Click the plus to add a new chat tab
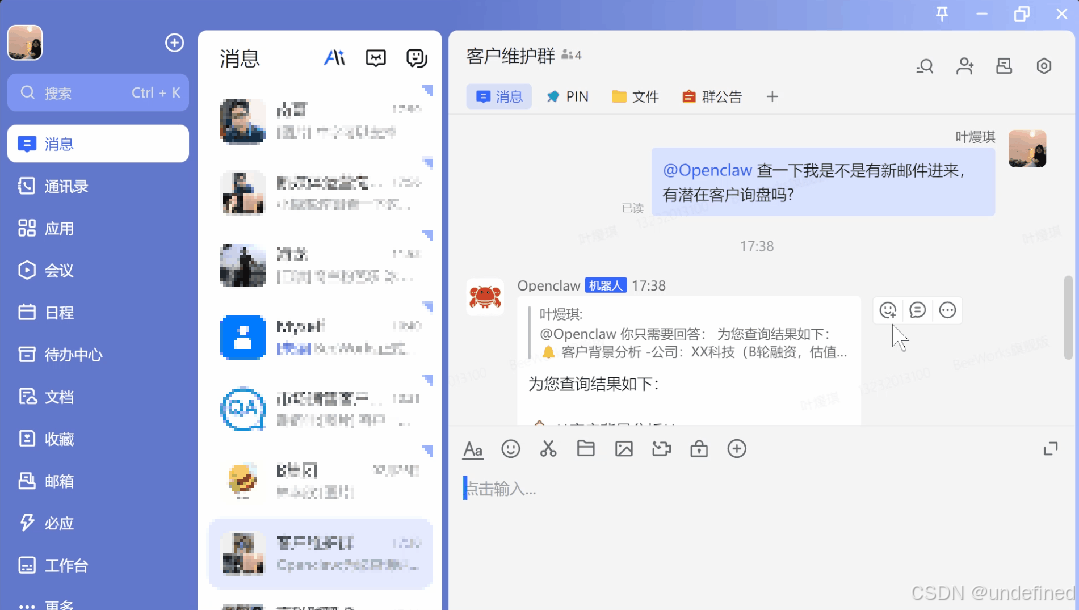This screenshot has width=1079, height=610. pos(772,96)
